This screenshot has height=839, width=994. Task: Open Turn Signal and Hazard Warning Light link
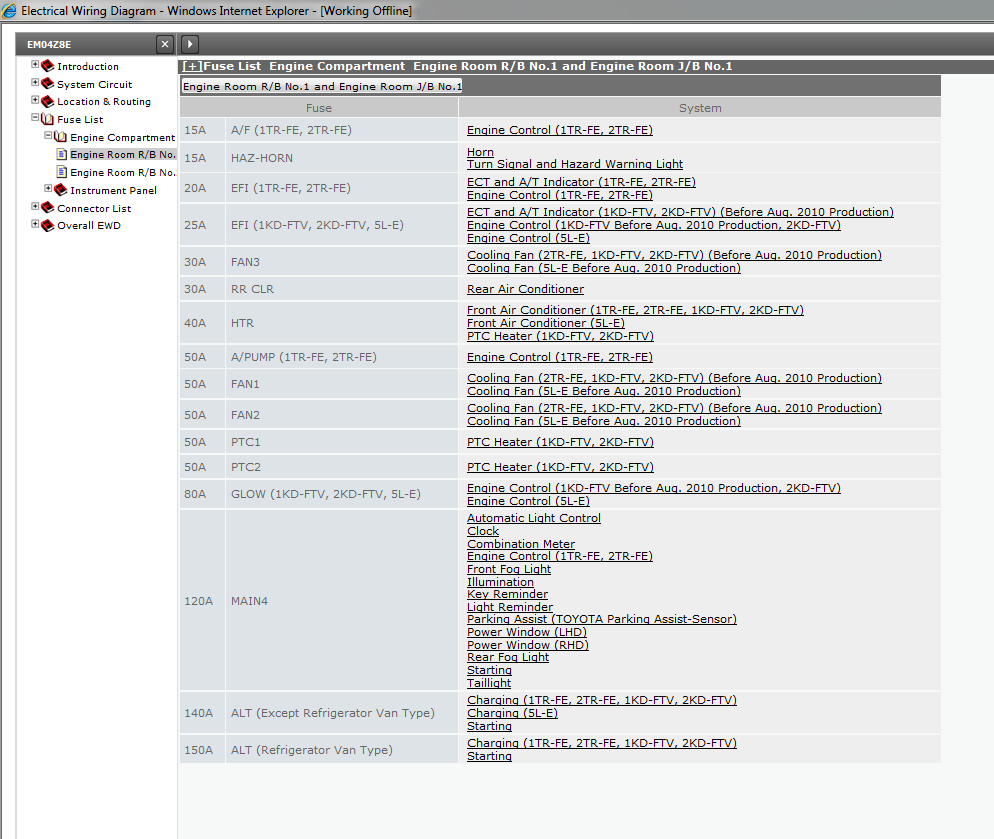[574, 164]
